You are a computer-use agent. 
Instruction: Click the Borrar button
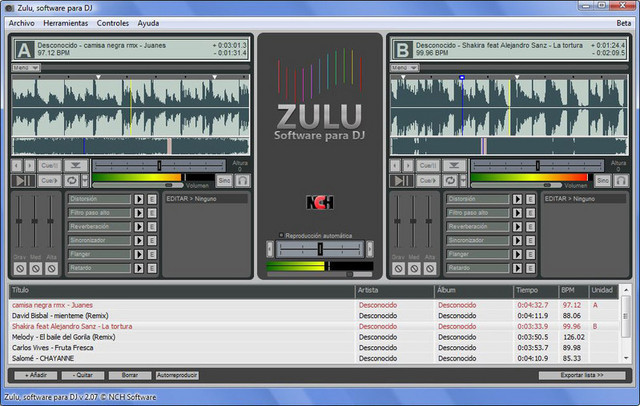click(130, 375)
